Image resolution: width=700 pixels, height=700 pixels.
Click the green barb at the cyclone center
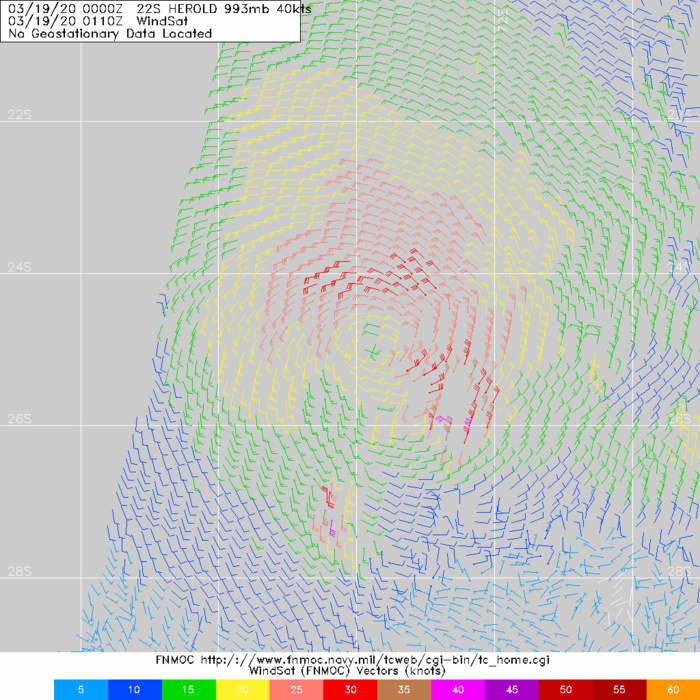click(374, 350)
